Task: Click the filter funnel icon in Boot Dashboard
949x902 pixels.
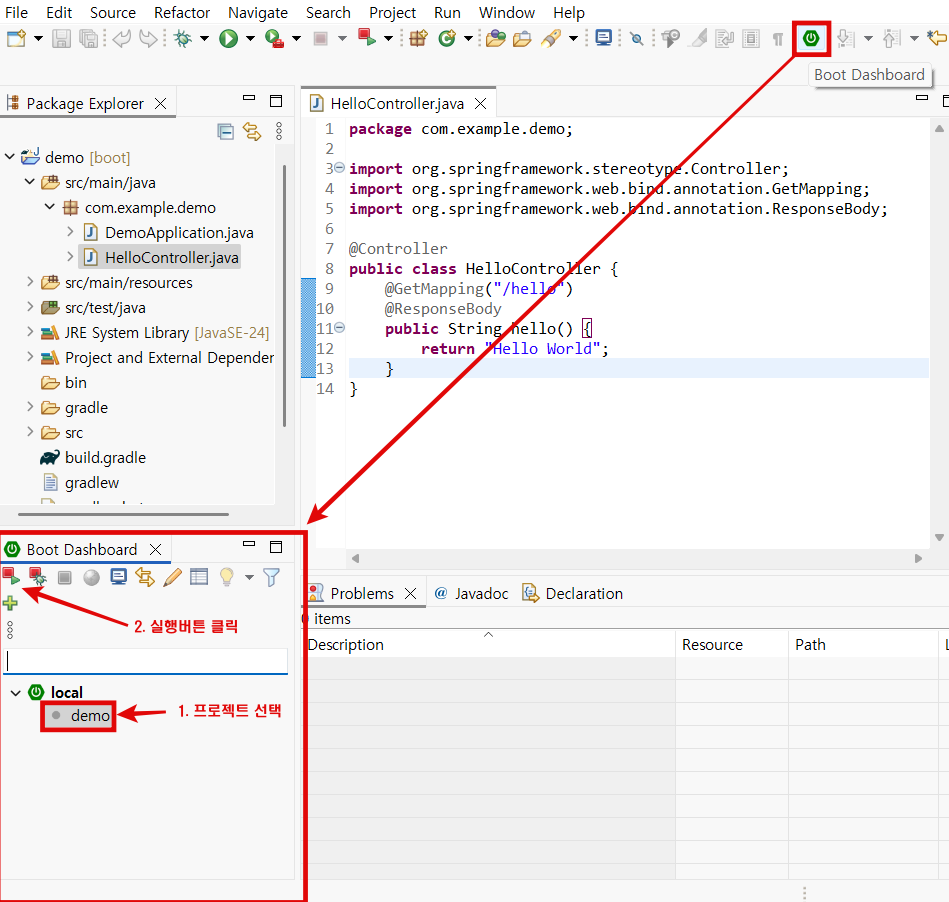Action: click(x=271, y=577)
